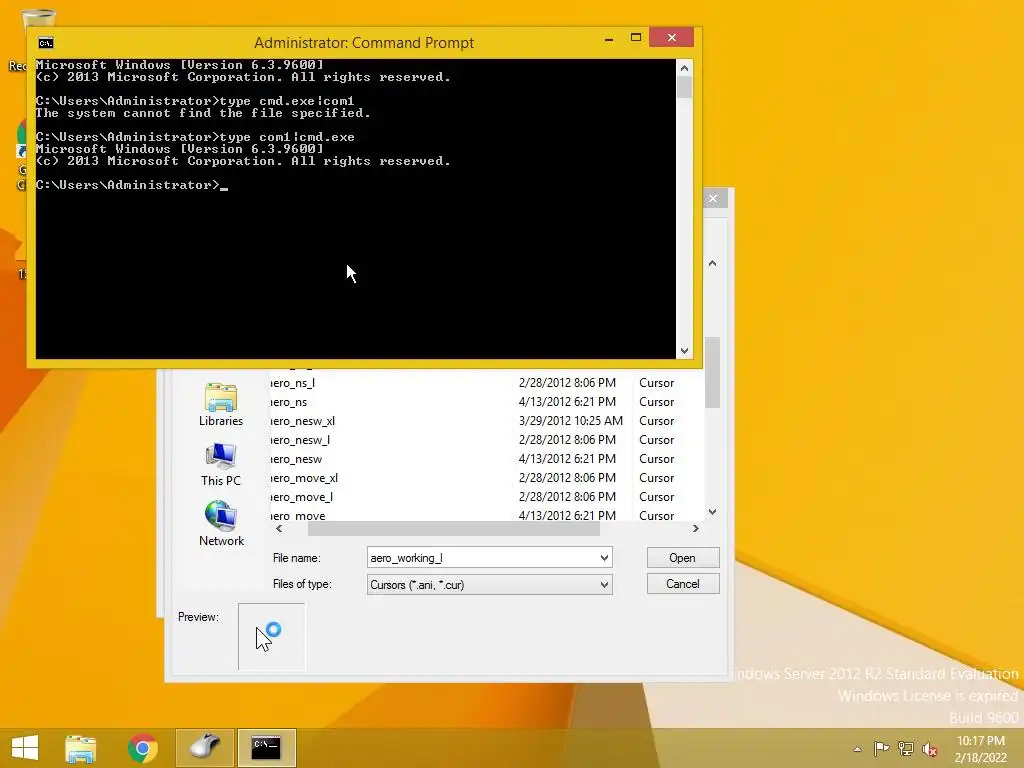Click the Cursor type of aero_move_l

coord(656,496)
